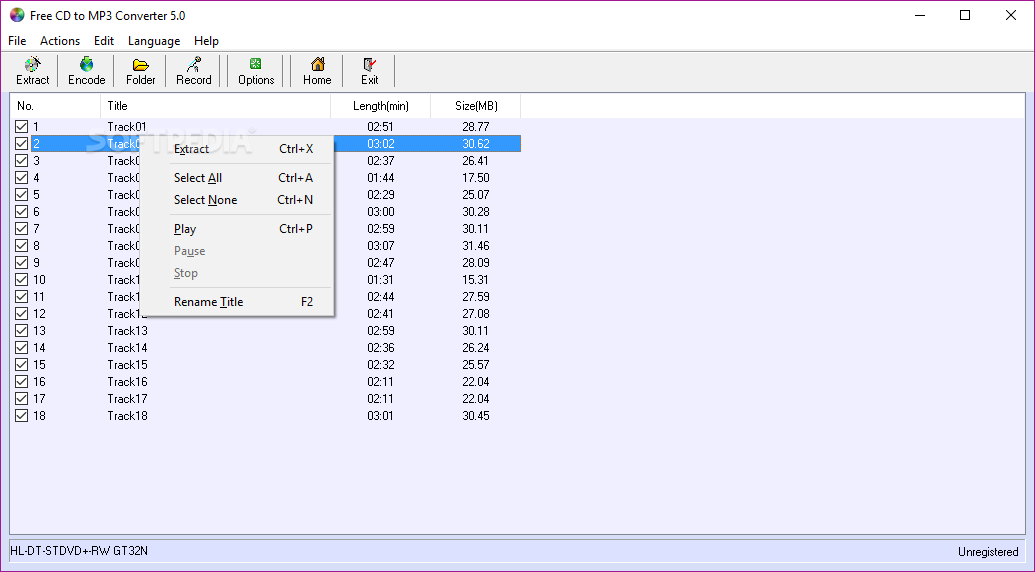The image size is (1035, 572).
Task: Click the 28.77 size cell
Action: [x=476, y=127]
